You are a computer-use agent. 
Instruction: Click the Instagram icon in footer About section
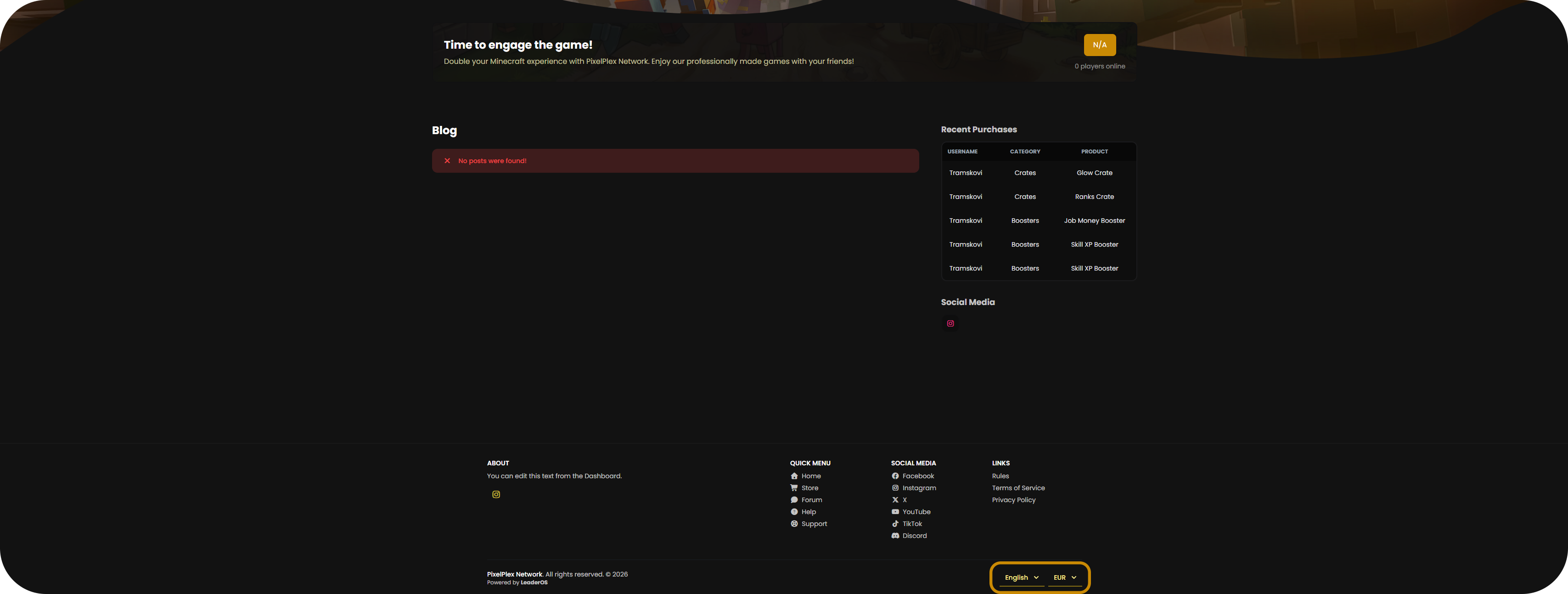pyautogui.click(x=496, y=495)
